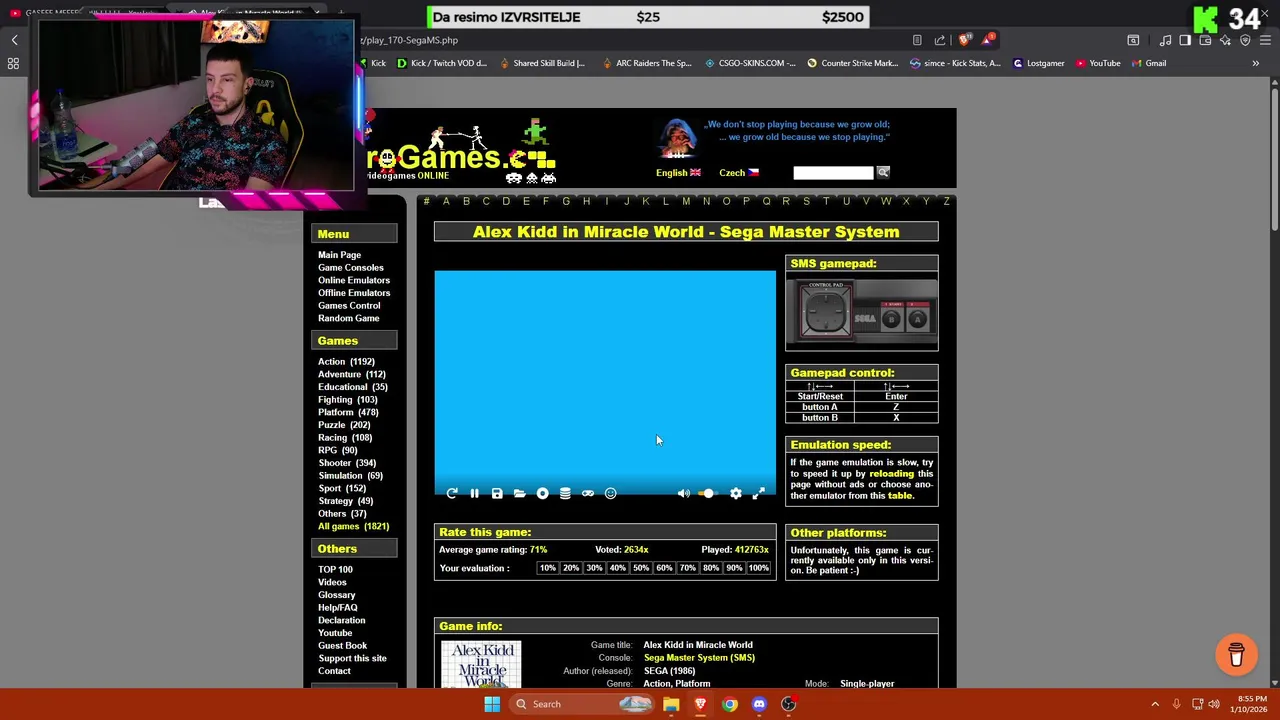Browse Shooter (394) games
The image size is (1280, 720).
click(x=347, y=463)
